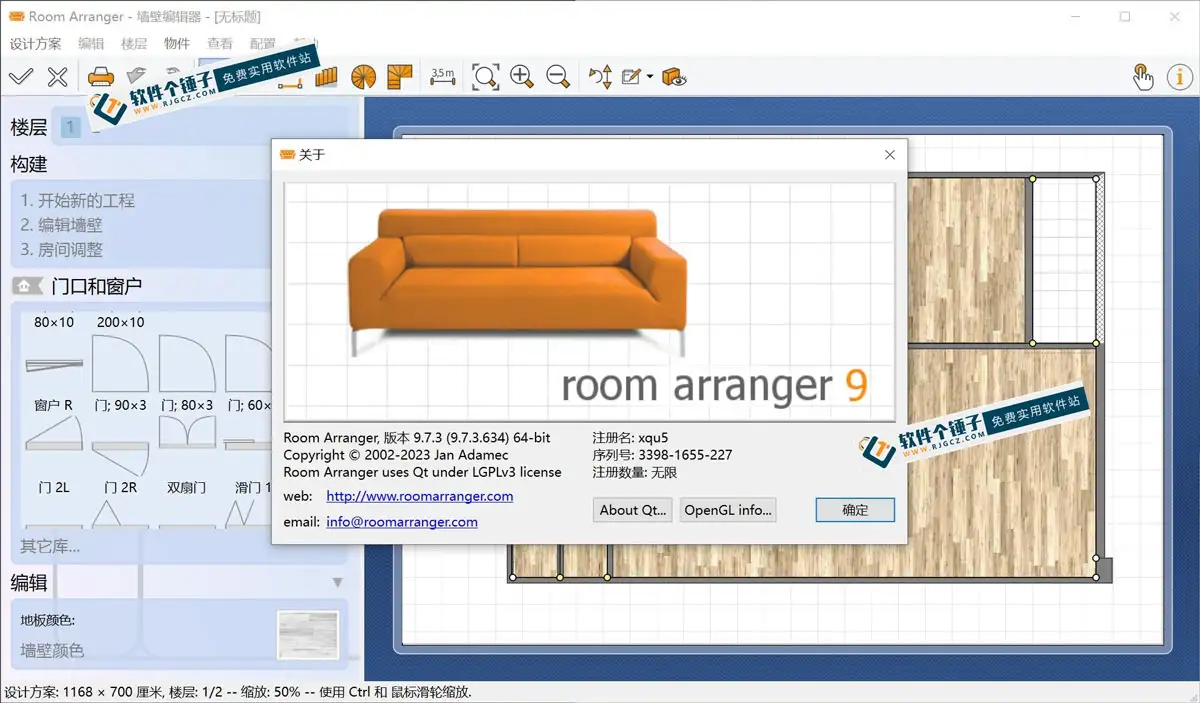Image resolution: width=1200 pixels, height=703 pixels.
Task: Click step 2. 编辑墙壁
Action: pos(61,225)
